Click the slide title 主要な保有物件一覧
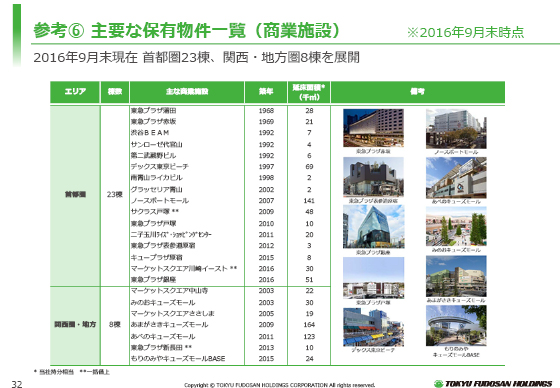The image size is (560, 388). tap(168, 31)
